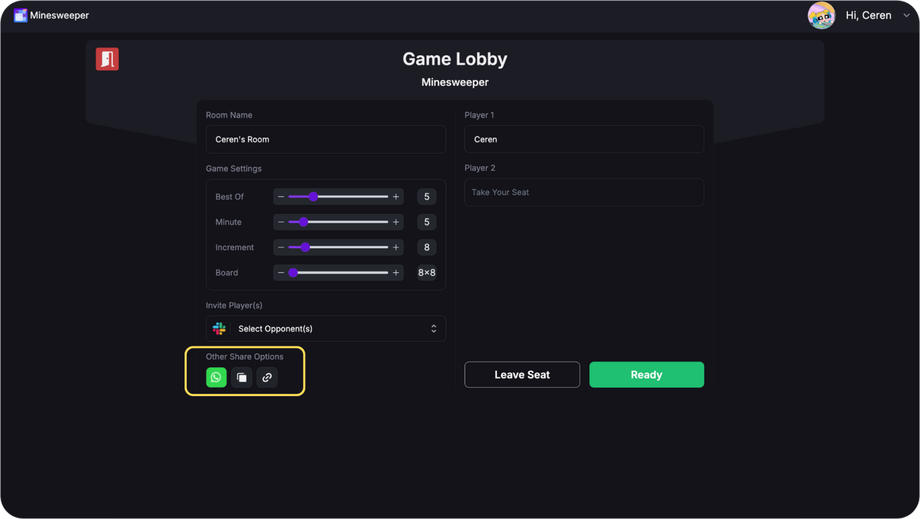This screenshot has height=519, width=920.
Task: Open the Select Opponent(s) dropdown
Action: point(326,328)
